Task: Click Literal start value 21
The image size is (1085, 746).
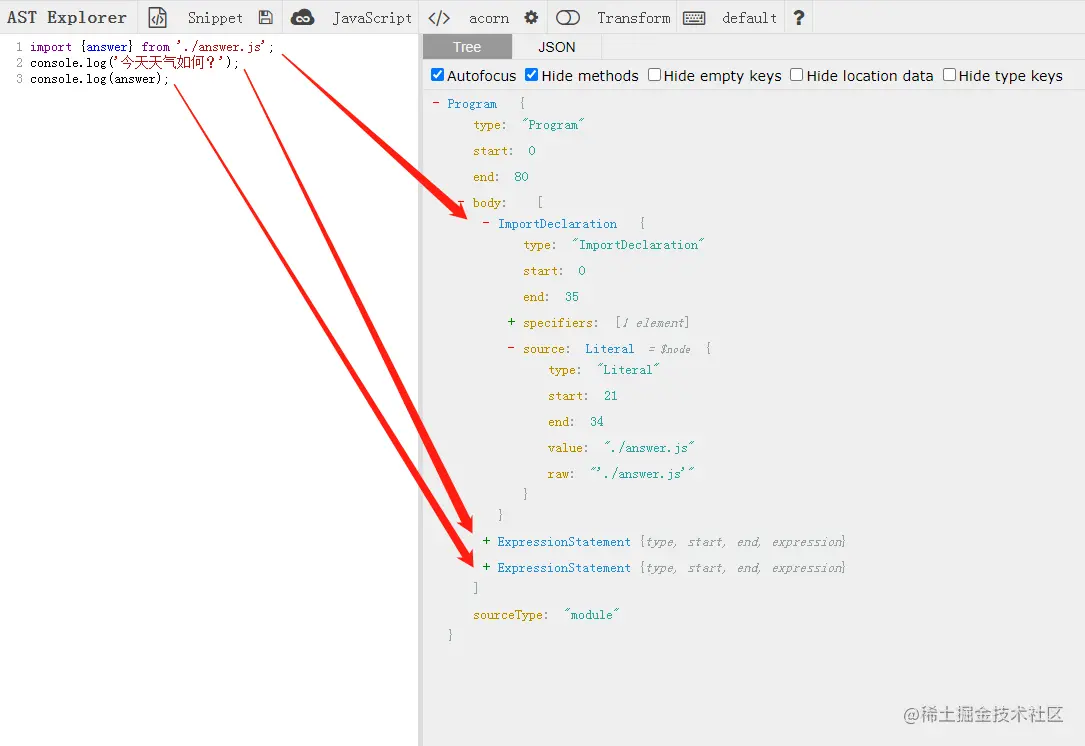Action: [x=610, y=396]
